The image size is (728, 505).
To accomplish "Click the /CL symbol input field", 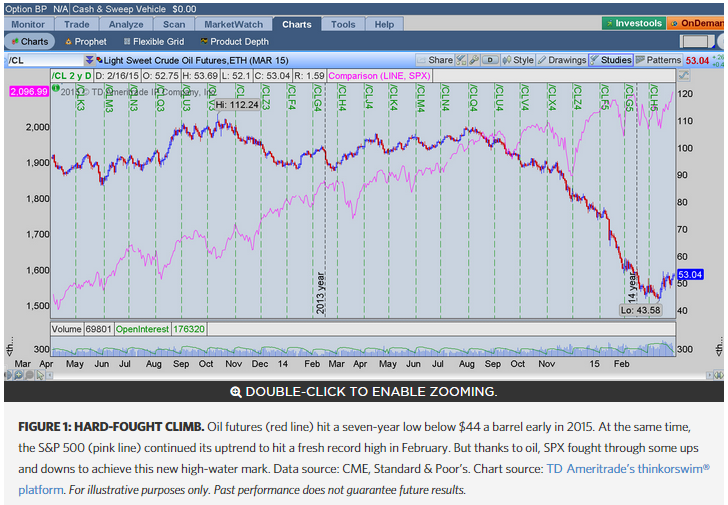I will (x=45, y=60).
